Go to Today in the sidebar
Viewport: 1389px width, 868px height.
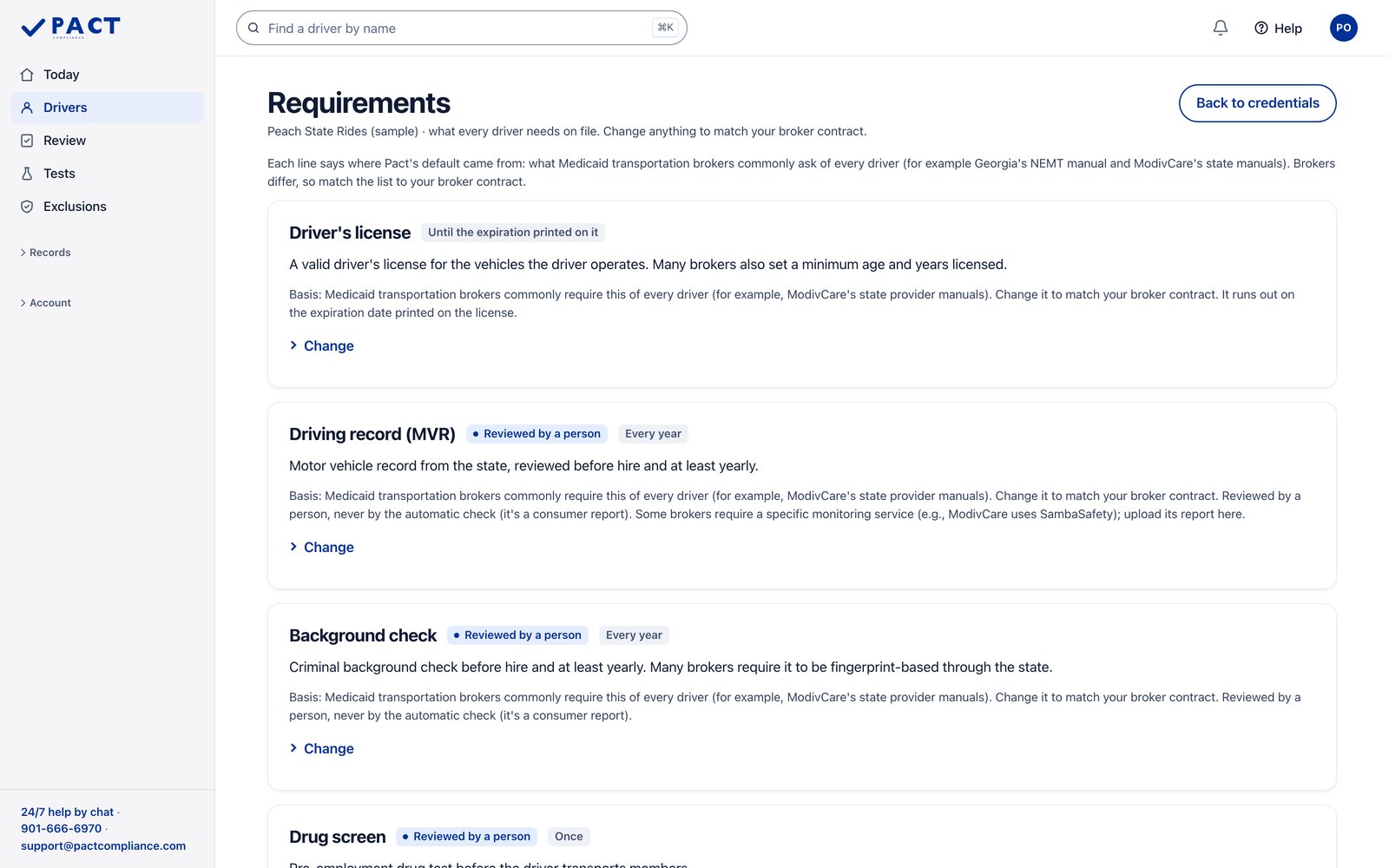click(x=108, y=75)
